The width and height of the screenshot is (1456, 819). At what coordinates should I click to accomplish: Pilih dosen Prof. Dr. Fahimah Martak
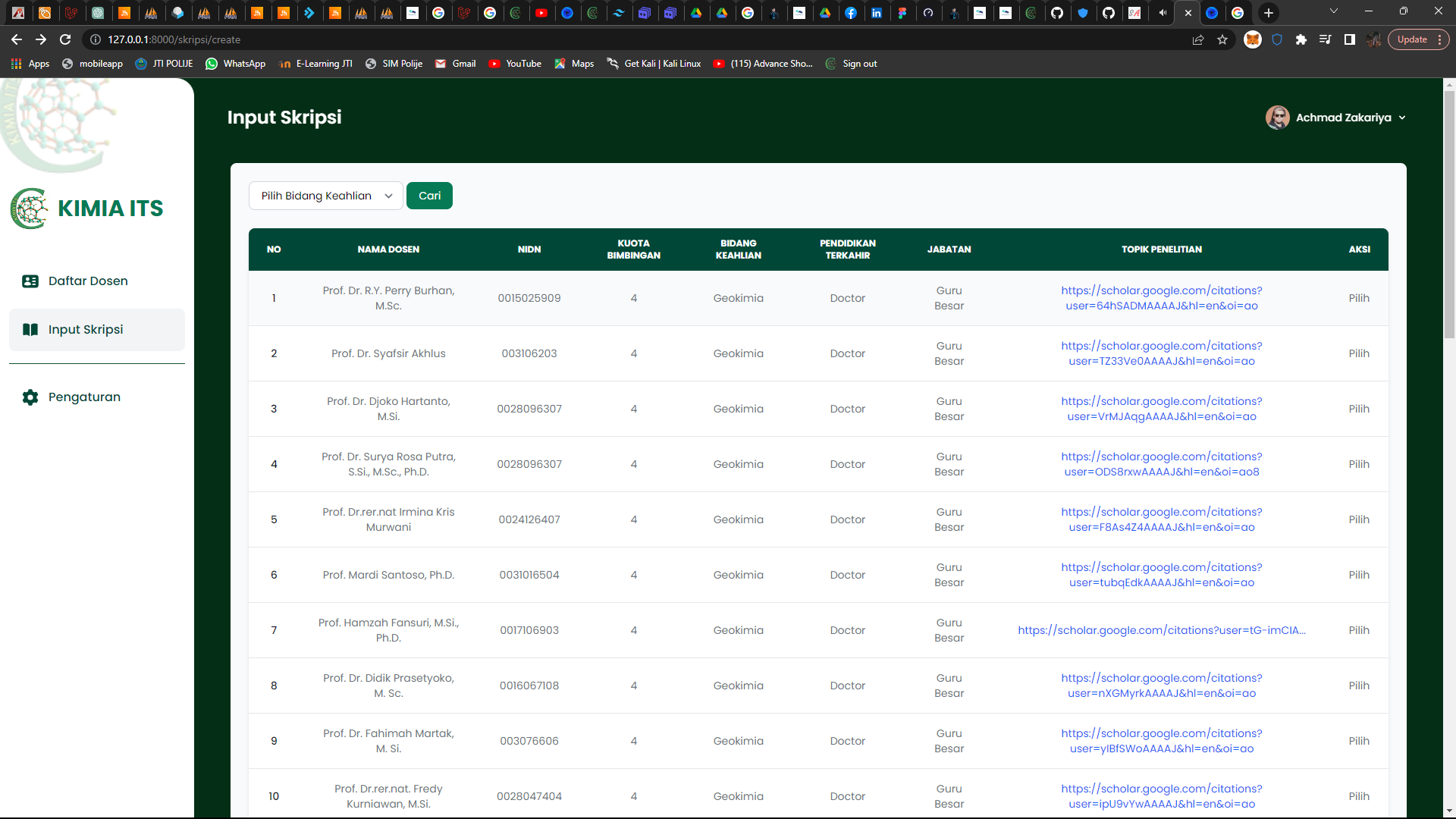[1359, 742]
